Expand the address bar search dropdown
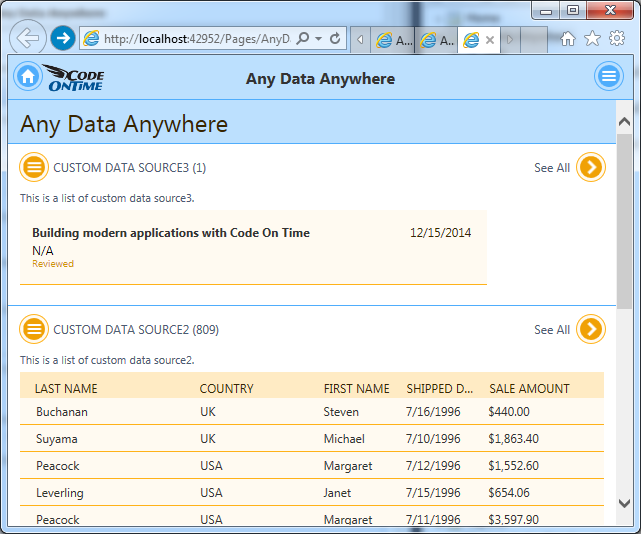Screen dimensions: 641x534 point(317,39)
